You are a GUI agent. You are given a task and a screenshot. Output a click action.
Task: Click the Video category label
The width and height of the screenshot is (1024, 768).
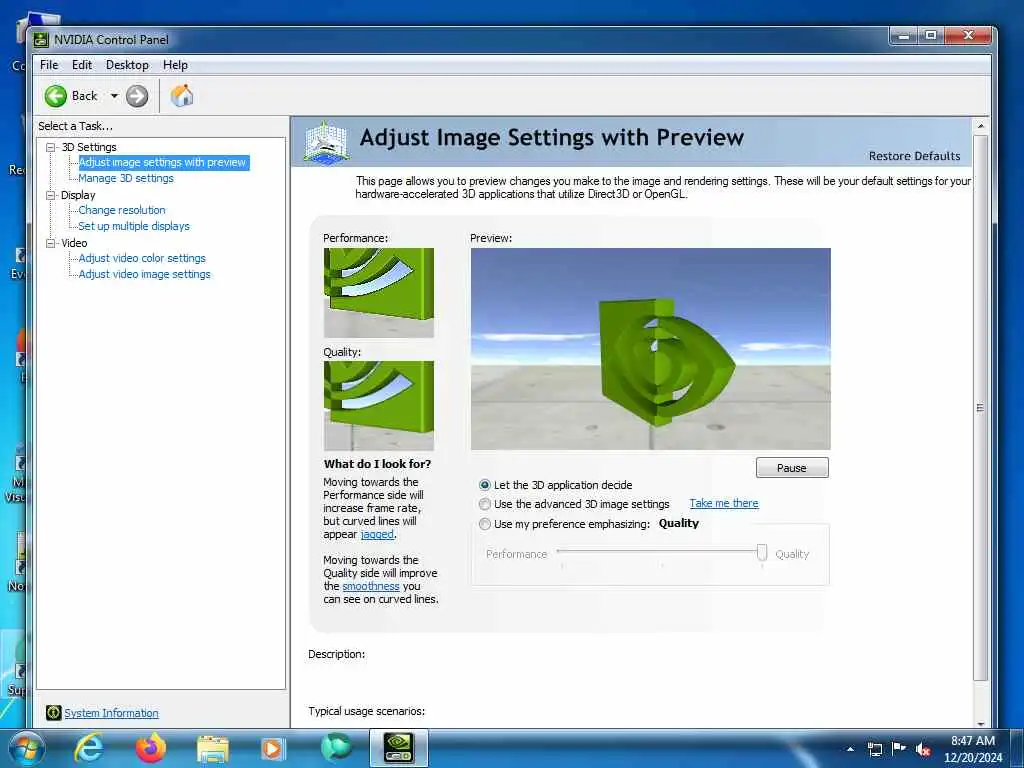click(74, 243)
